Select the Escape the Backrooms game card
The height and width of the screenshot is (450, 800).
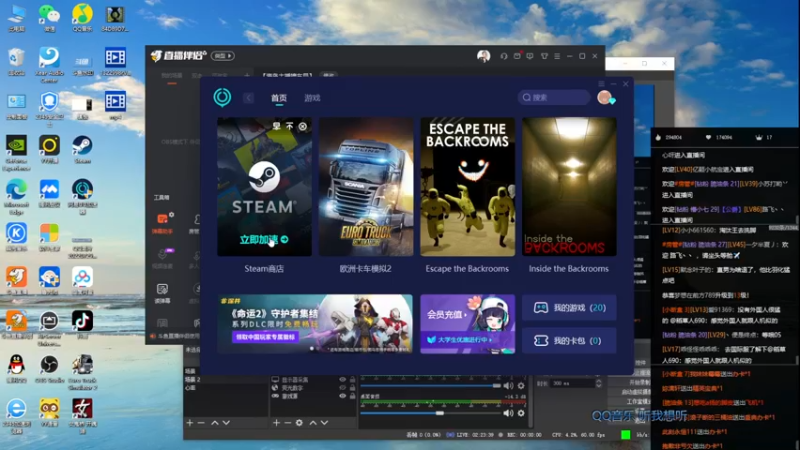(x=467, y=187)
